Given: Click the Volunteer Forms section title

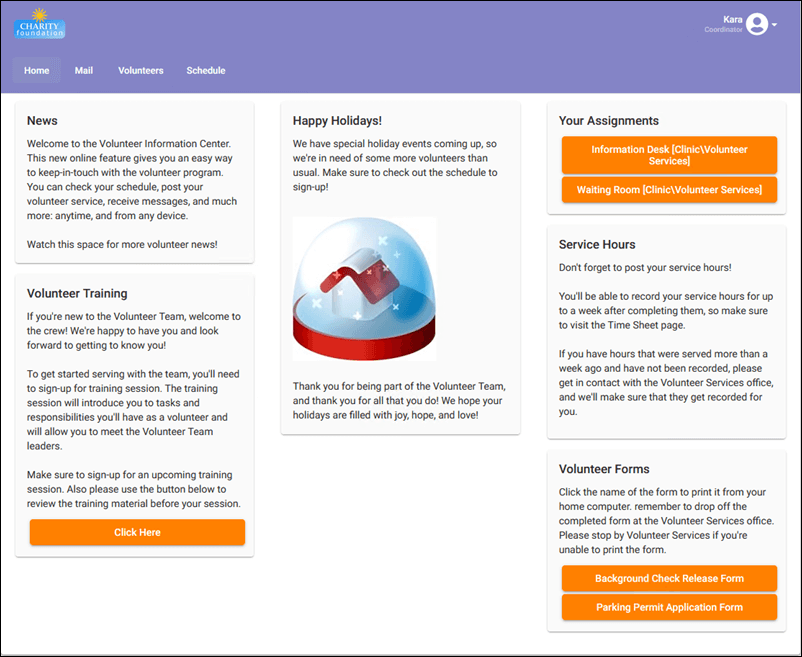Looking at the screenshot, I should click(605, 468).
